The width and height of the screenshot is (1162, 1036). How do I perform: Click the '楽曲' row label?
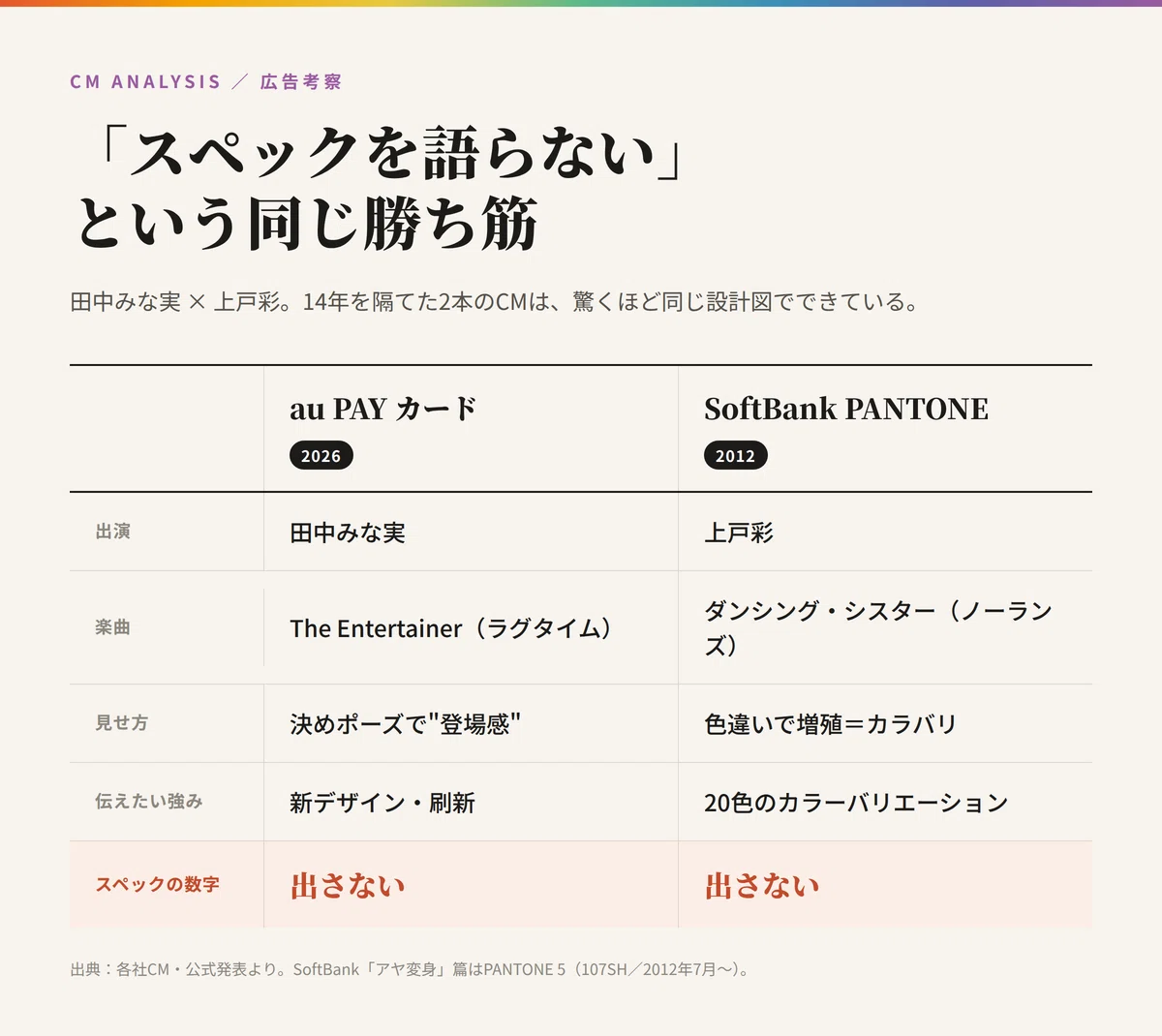(112, 627)
